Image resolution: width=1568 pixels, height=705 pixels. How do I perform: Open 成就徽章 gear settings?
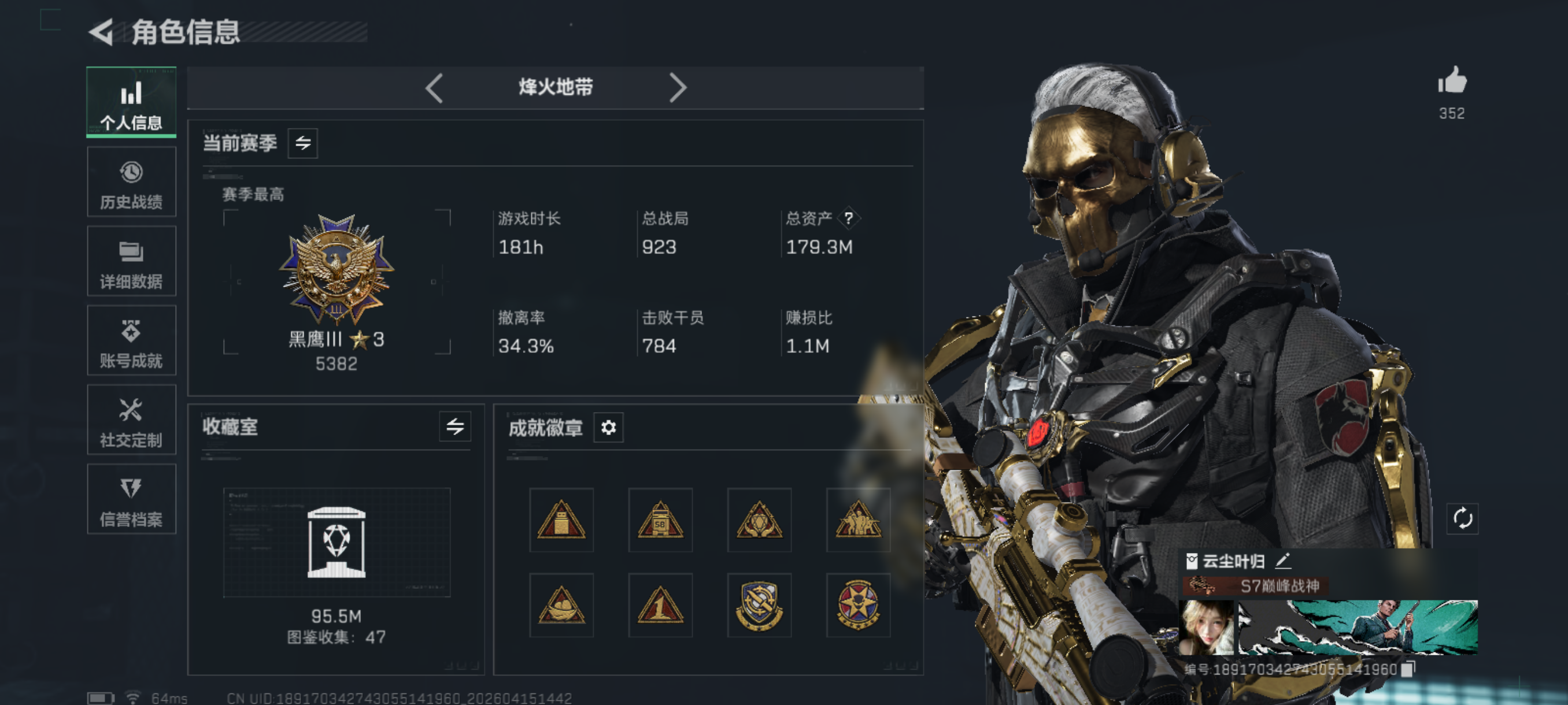608,428
